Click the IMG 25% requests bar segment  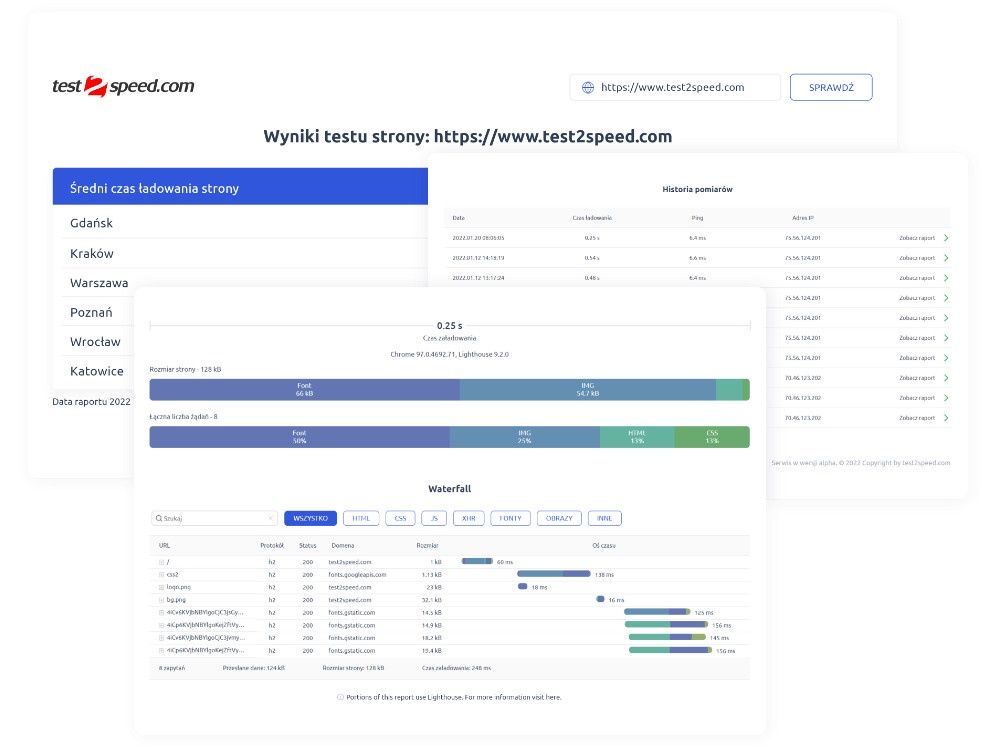525,437
